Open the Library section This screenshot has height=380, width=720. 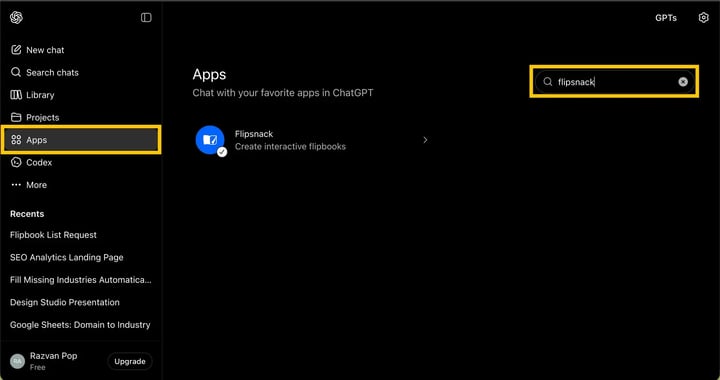click(81, 95)
